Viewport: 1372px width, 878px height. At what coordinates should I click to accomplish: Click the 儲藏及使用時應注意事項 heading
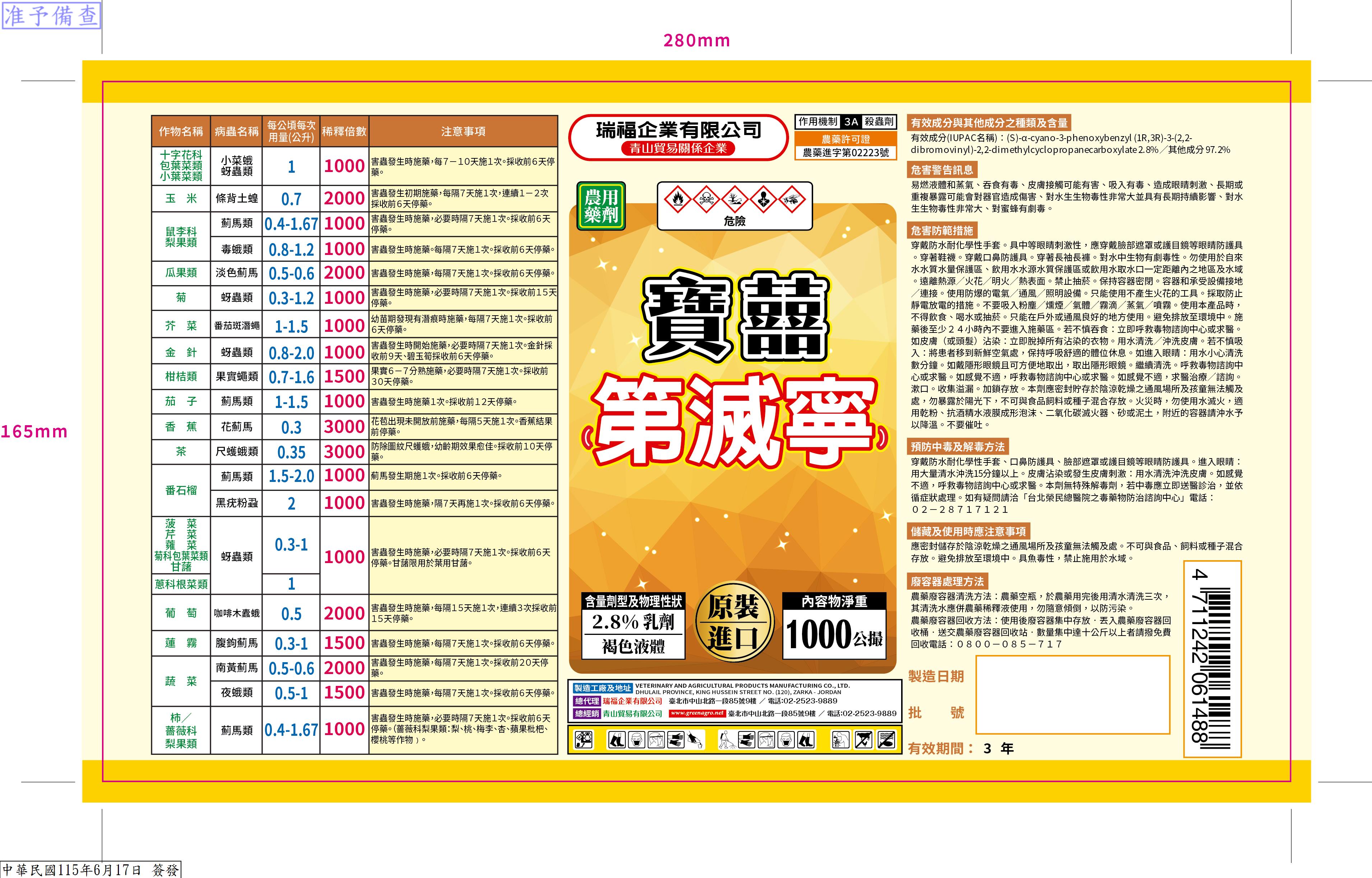click(x=968, y=531)
